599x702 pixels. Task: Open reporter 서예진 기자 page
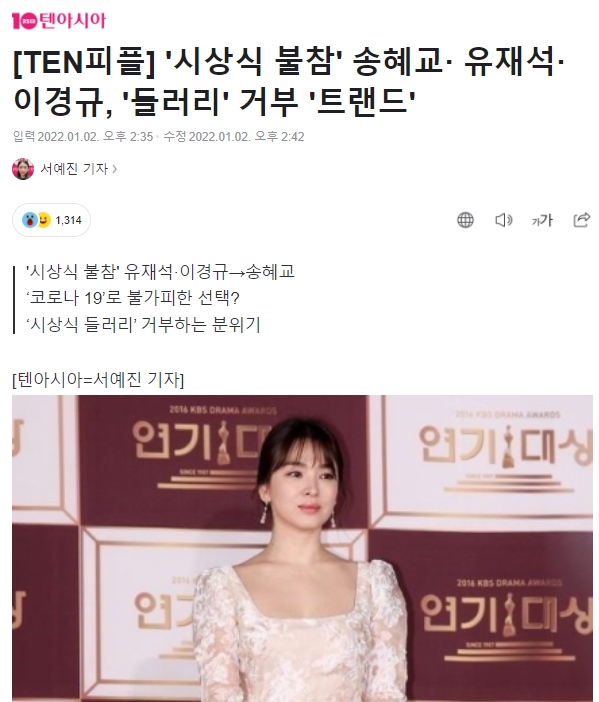[x=74, y=169]
